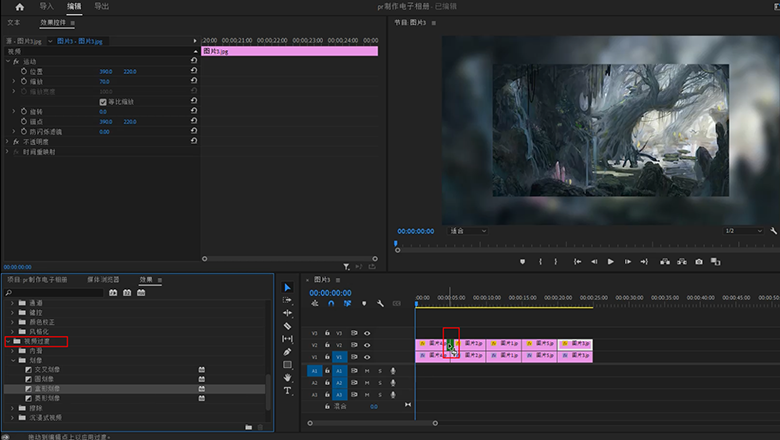Open the 1/2 playback resolution dropdown
This screenshot has width=780, height=440.
pyautogui.click(x=743, y=231)
